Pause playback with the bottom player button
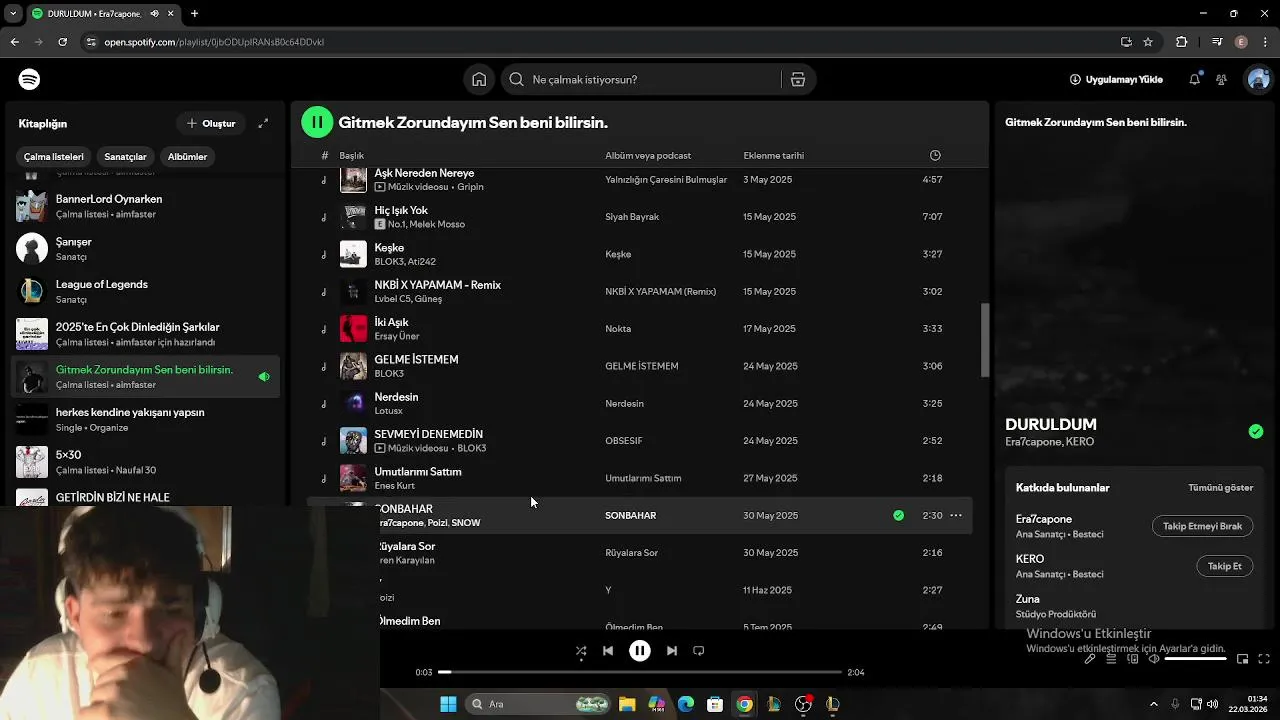 pos(640,651)
